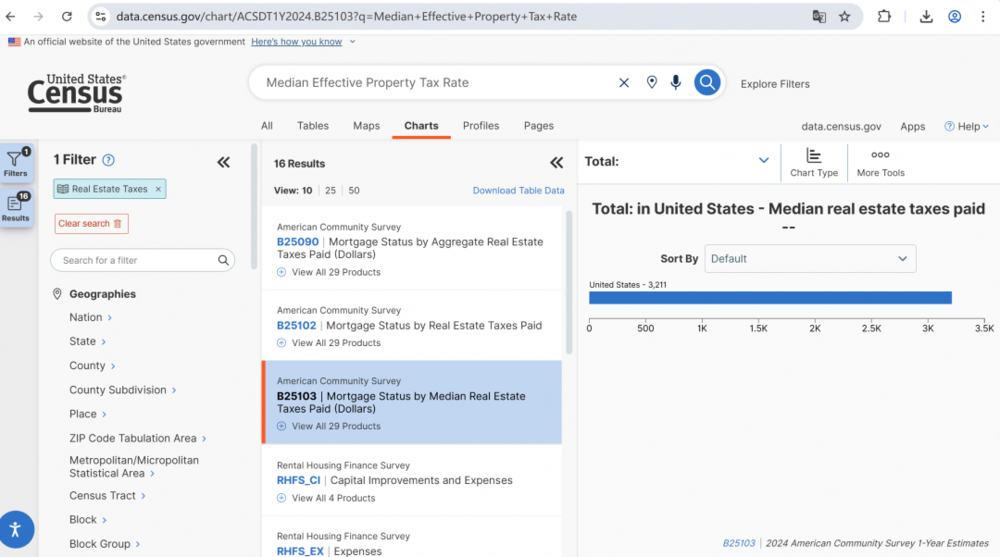Show 25 results per view

[330, 190]
